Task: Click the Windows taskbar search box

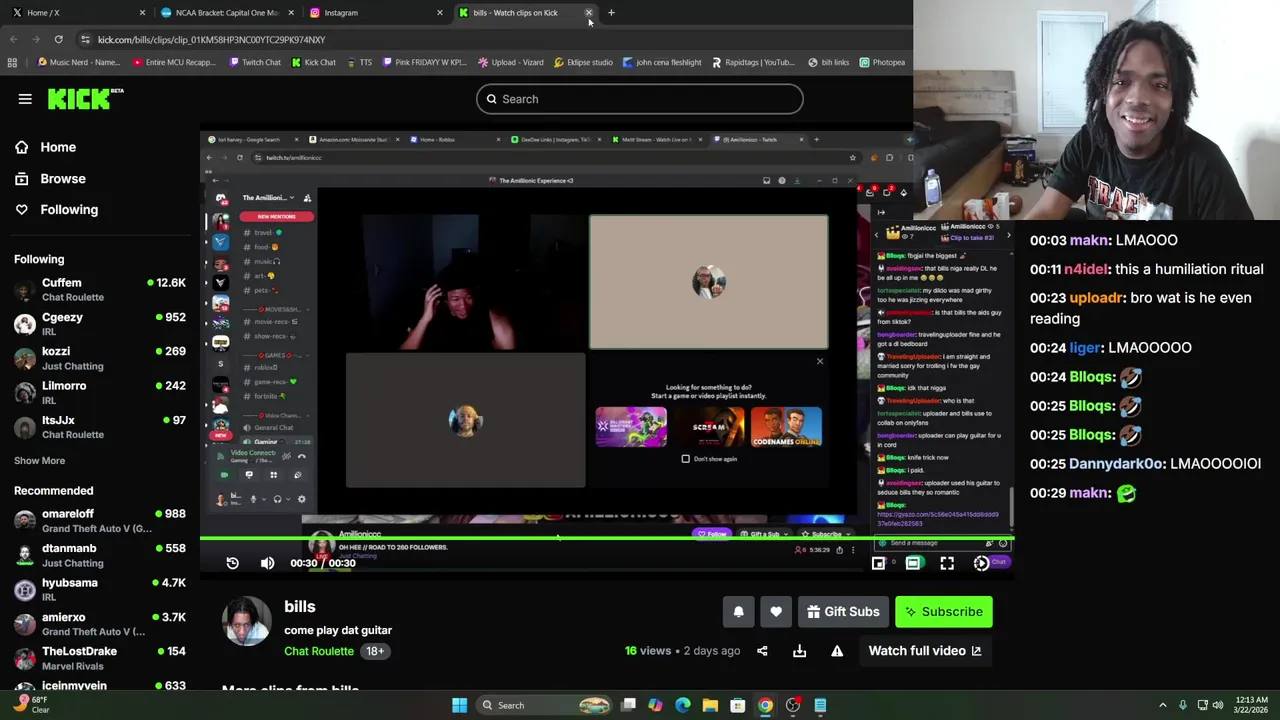Action: pos(544,705)
